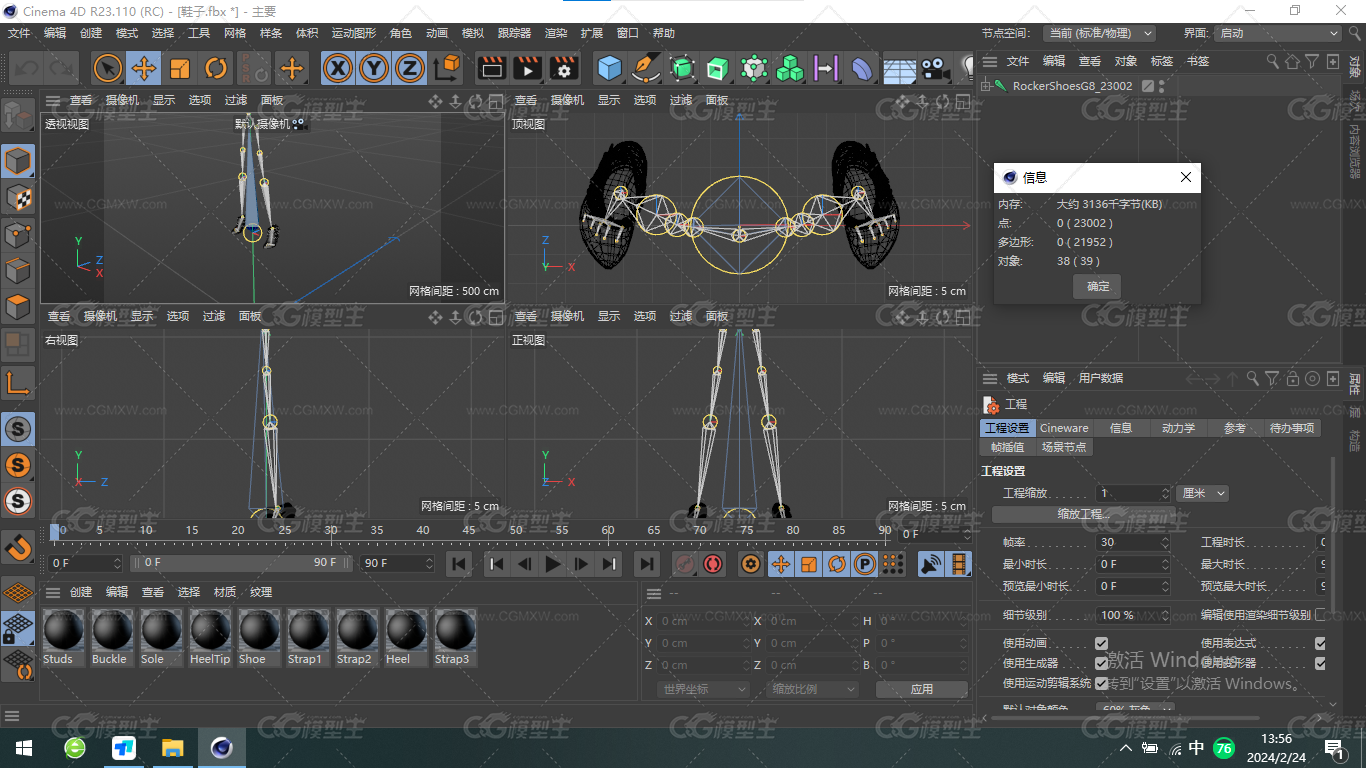Open the 厘米 unit dropdown

tap(1202, 493)
